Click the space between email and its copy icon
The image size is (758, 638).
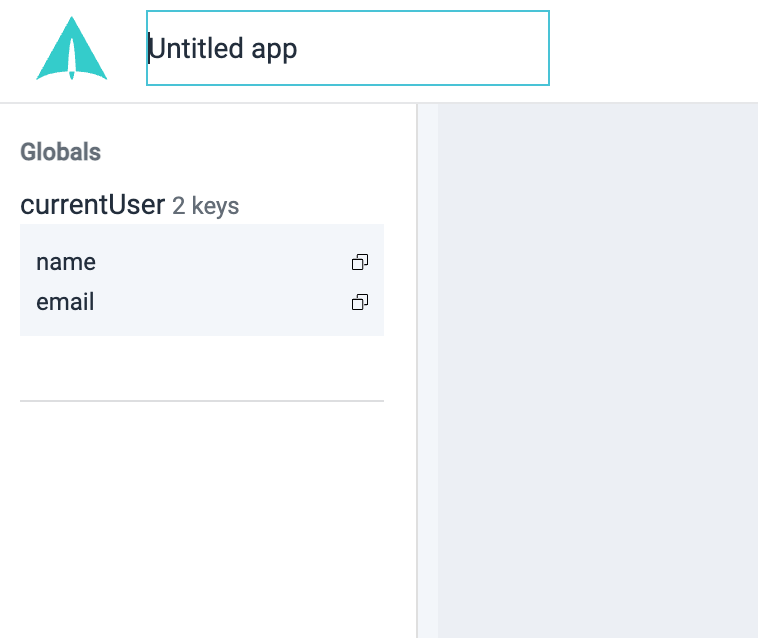pos(220,302)
